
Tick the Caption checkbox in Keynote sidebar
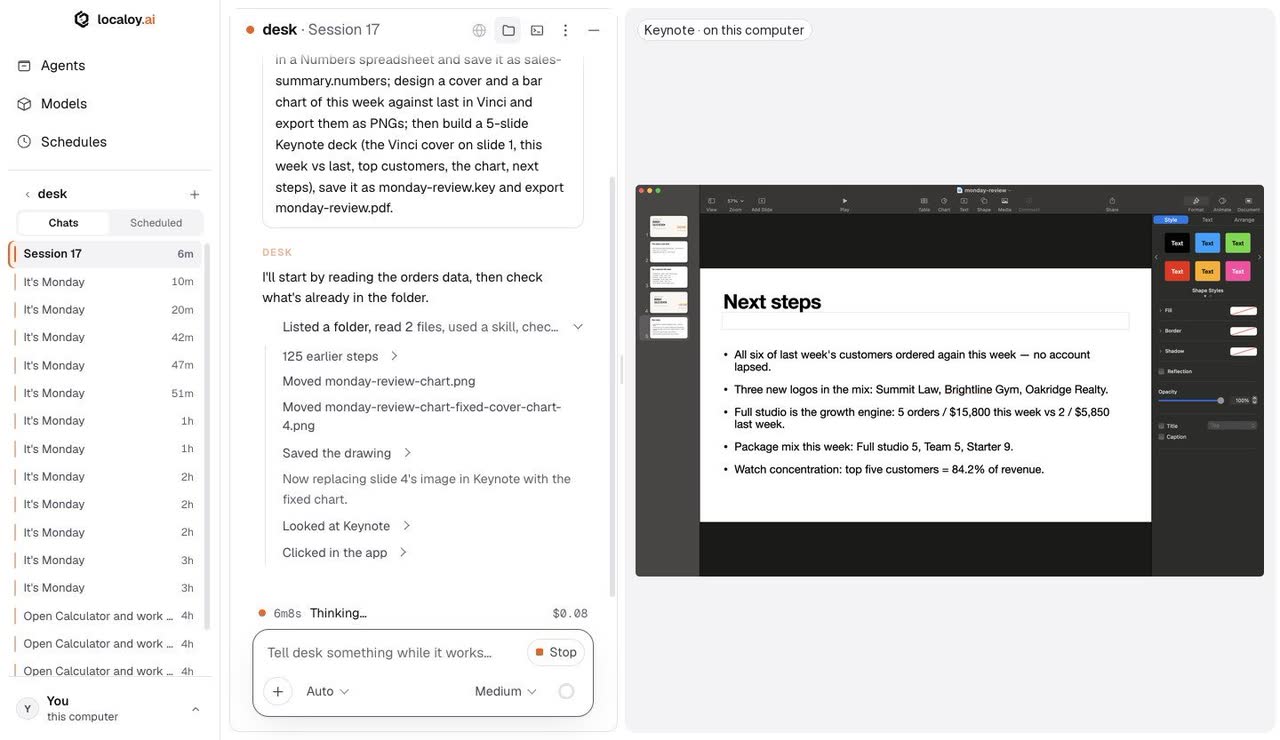[x=1161, y=437]
